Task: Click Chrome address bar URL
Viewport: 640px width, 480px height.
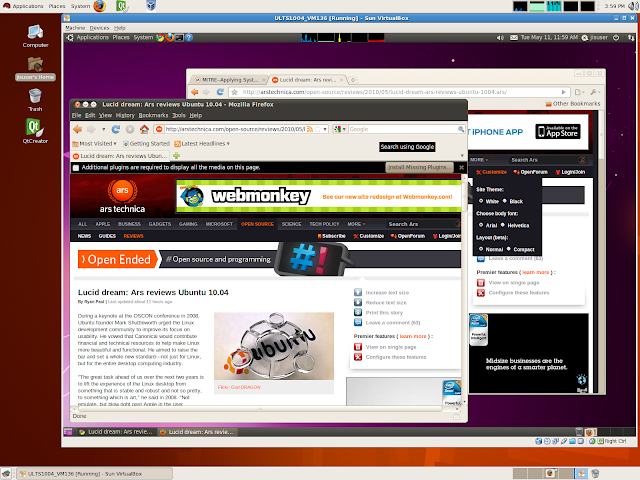Action: [374, 92]
